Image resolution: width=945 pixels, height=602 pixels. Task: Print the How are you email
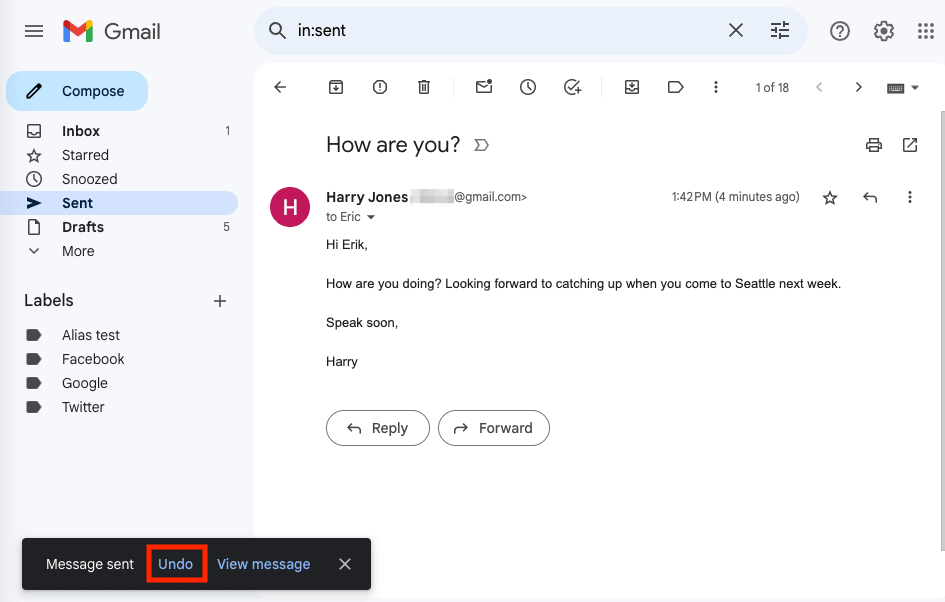point(873,145)
